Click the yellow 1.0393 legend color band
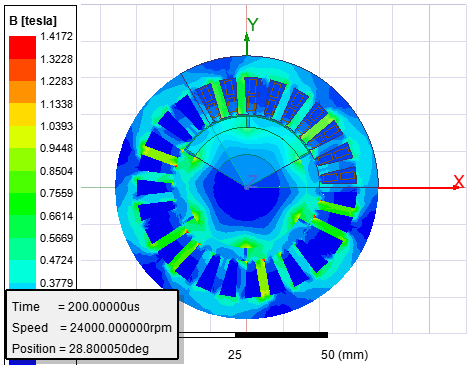This screenshot has height=365, width=471. 22,137
